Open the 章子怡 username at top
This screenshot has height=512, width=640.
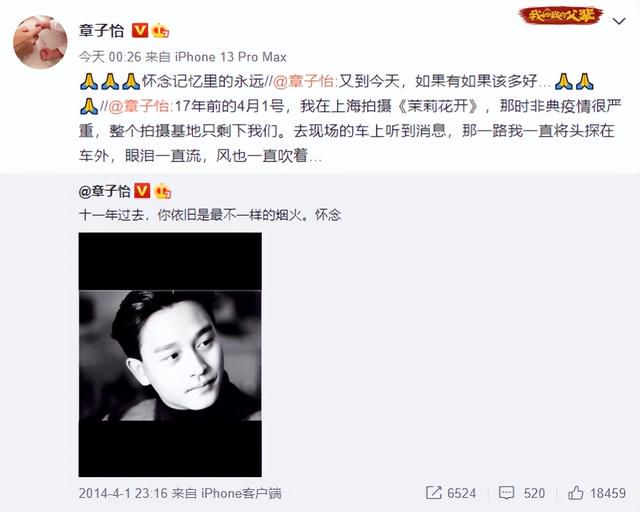point(101,31)
